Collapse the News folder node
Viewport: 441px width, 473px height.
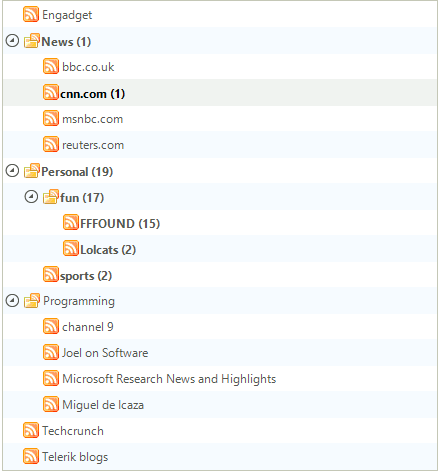tap(12, 41)
